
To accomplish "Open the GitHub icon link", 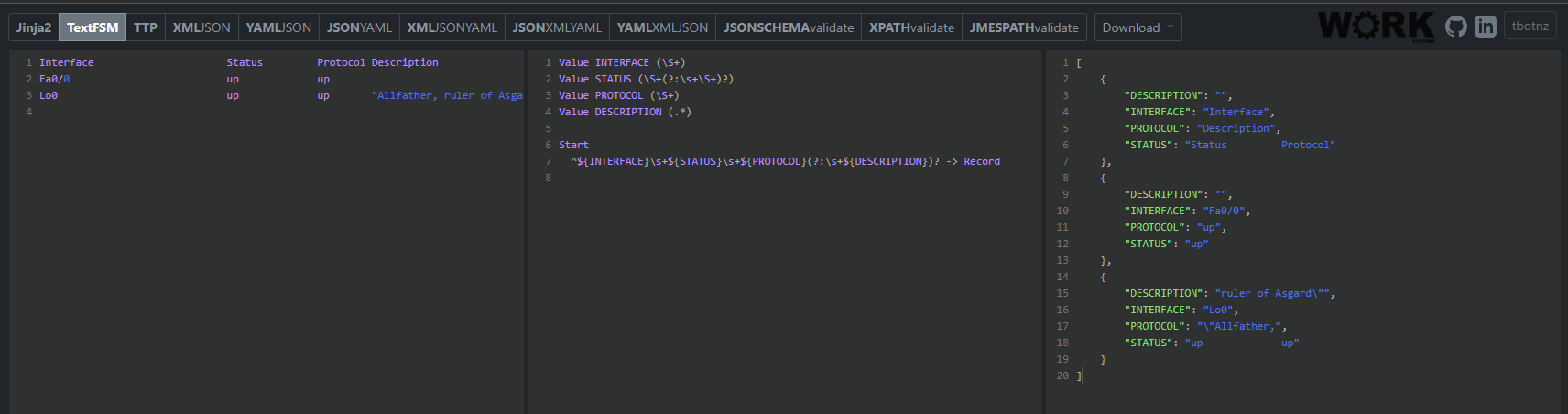I will click(1455, 27).
